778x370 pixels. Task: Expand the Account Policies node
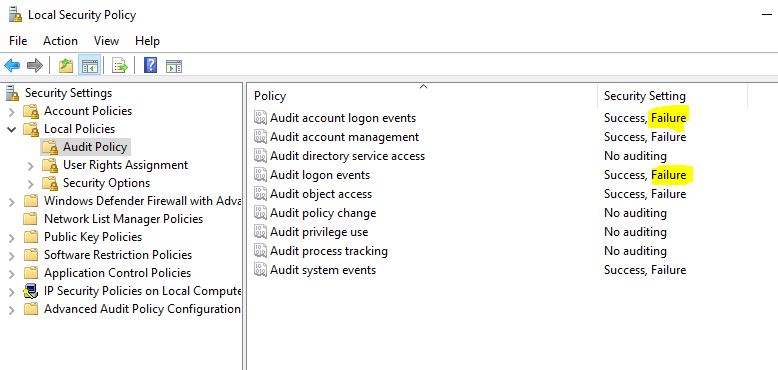click(11, 112)
